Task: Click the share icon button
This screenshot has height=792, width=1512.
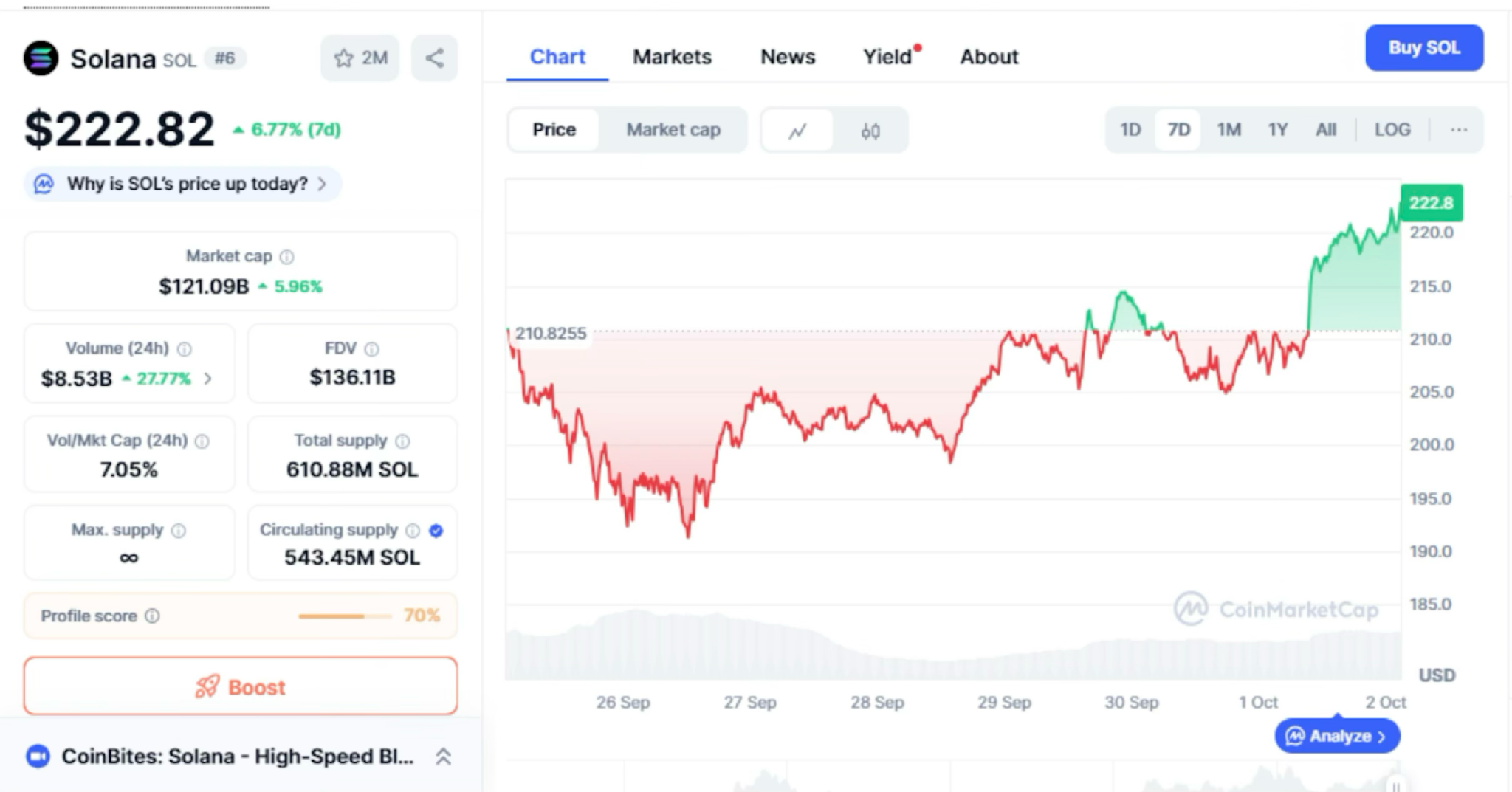Action: click(435, 58)
